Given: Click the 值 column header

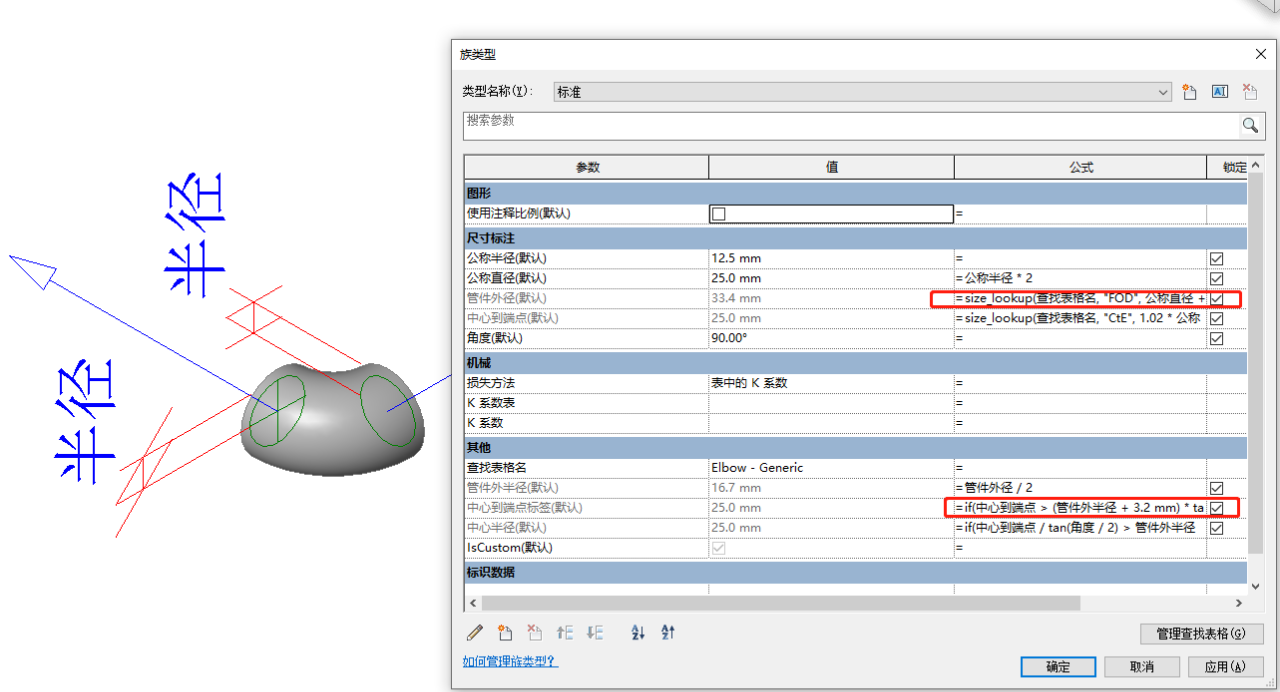Looking at the screenshot, I should (x=832, y=167).
